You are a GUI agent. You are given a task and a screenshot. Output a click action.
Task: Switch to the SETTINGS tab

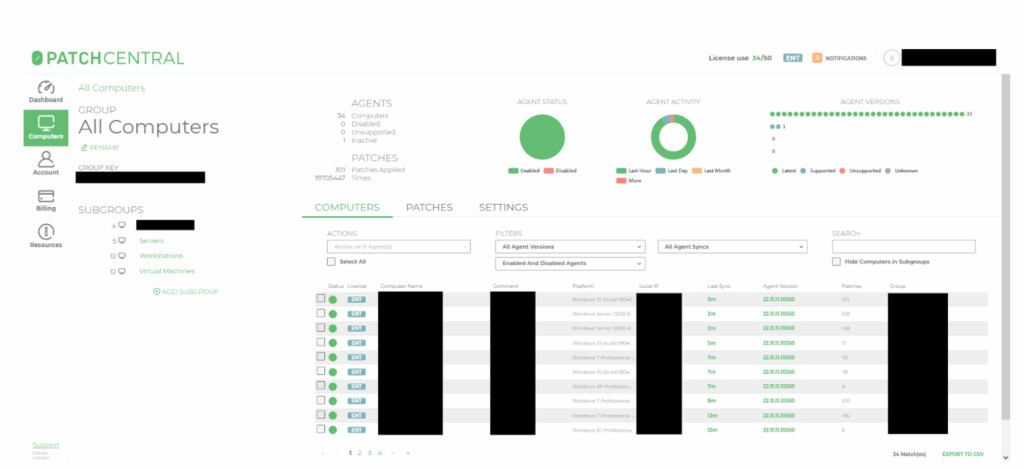(x=504, y=208)
